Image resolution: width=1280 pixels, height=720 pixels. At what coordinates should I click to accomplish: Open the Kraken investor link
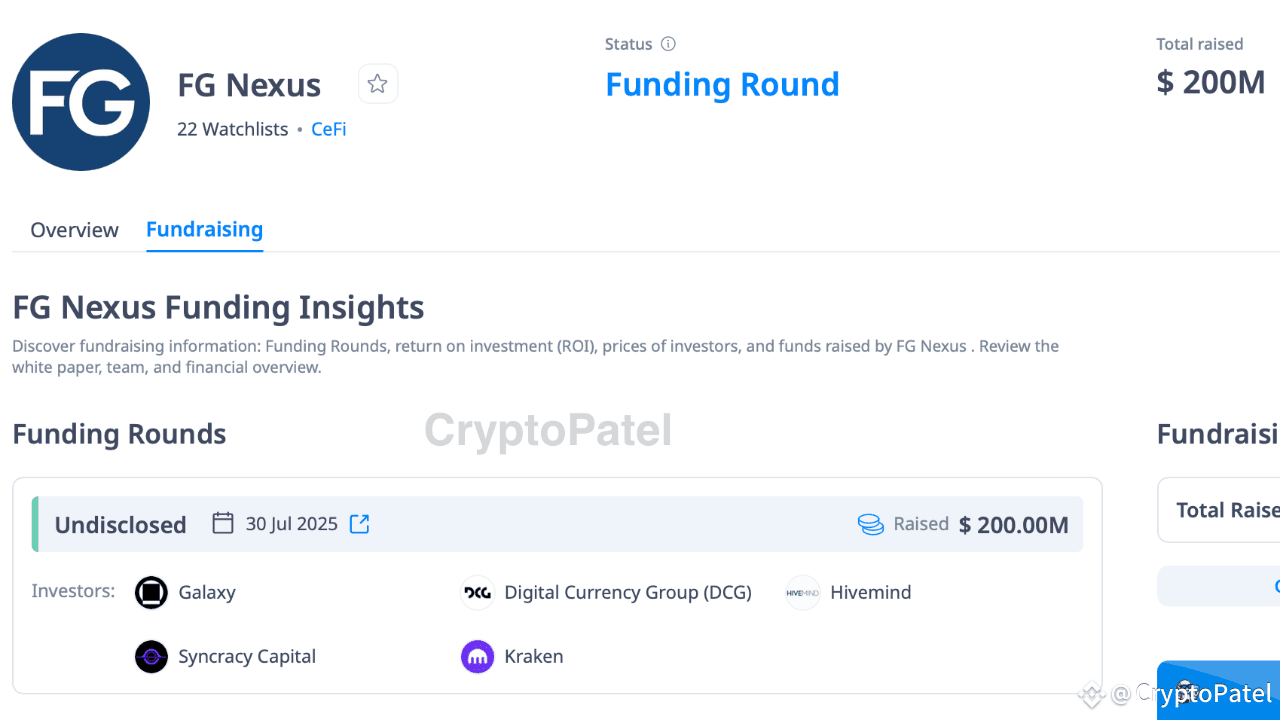click(533, 657)
